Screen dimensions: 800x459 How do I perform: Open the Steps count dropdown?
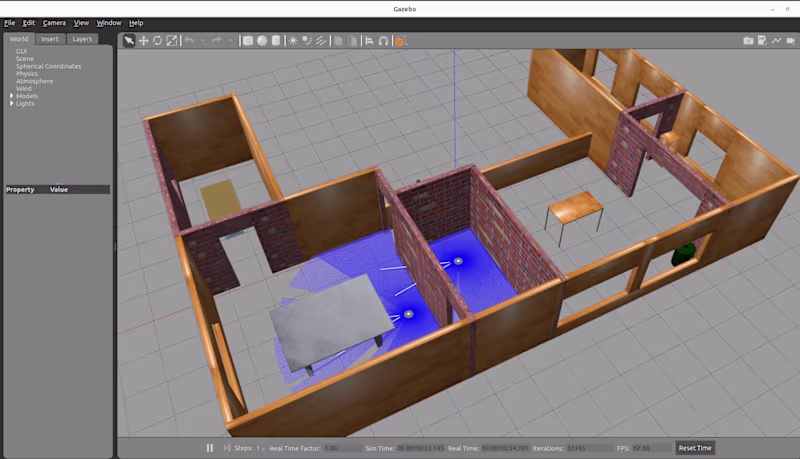[260, 448]
